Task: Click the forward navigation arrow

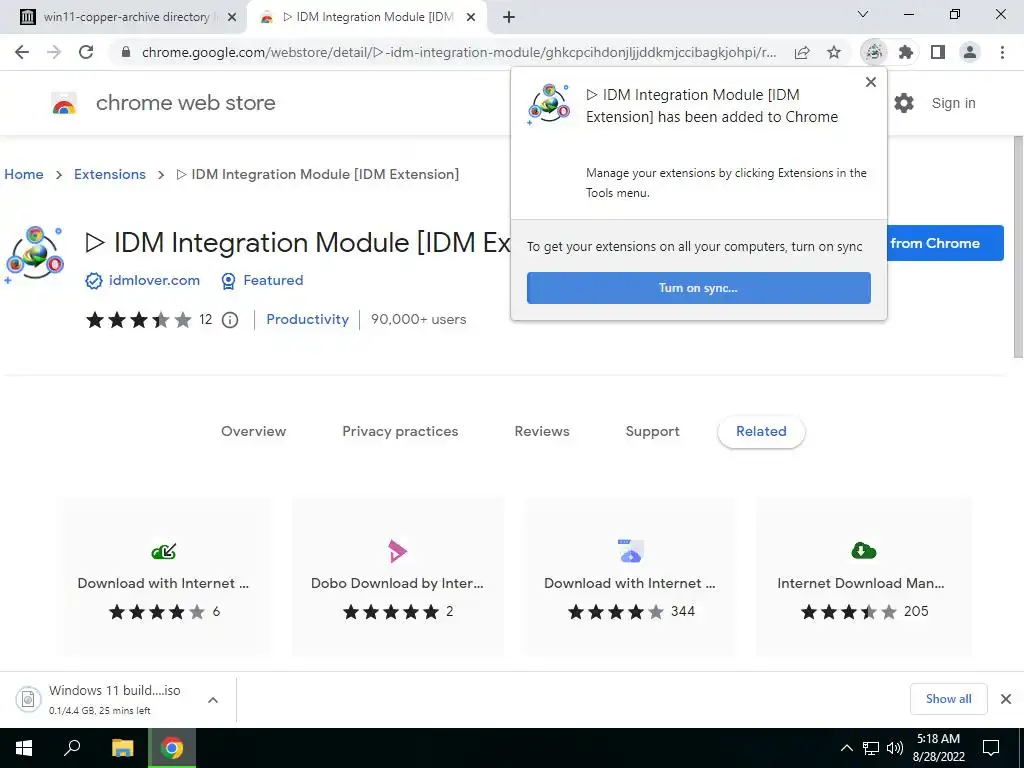Action: click(54, 52)
